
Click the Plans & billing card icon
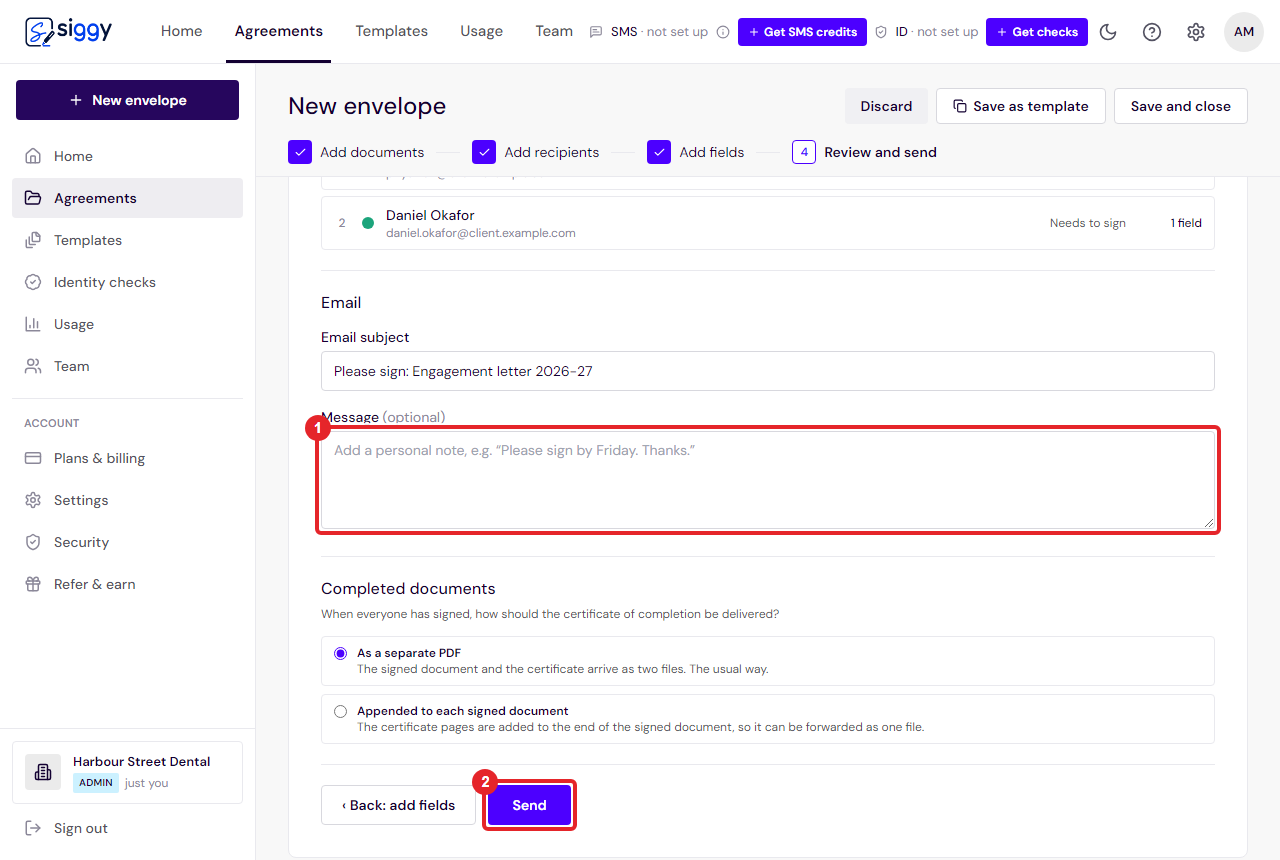pyautogui.click(x=33, y=458)
